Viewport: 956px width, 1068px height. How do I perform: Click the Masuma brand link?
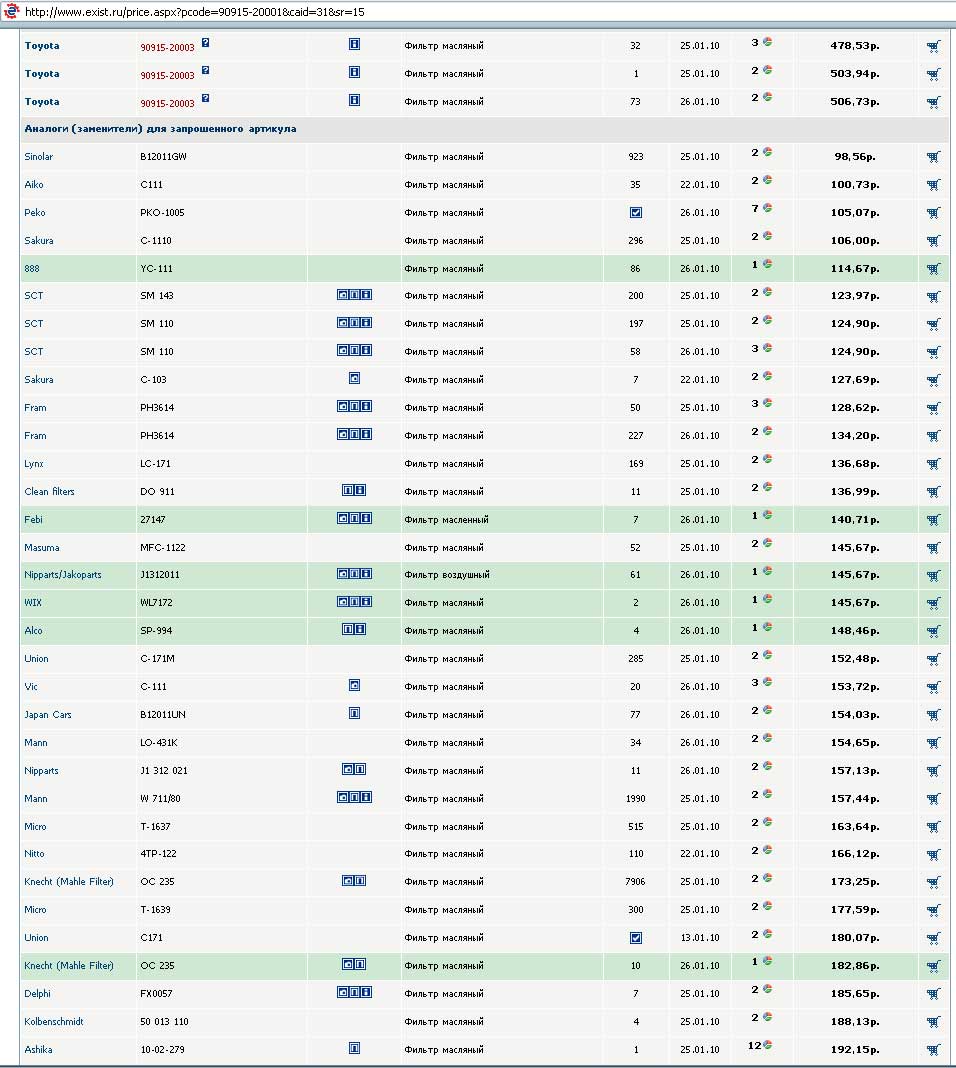point(42,548)
